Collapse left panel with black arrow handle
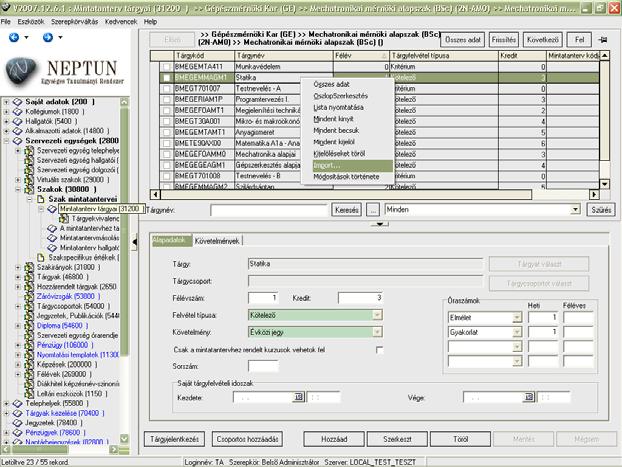This screenshot has height=467, width=622. pyautogui.click(x=134, y=242)
